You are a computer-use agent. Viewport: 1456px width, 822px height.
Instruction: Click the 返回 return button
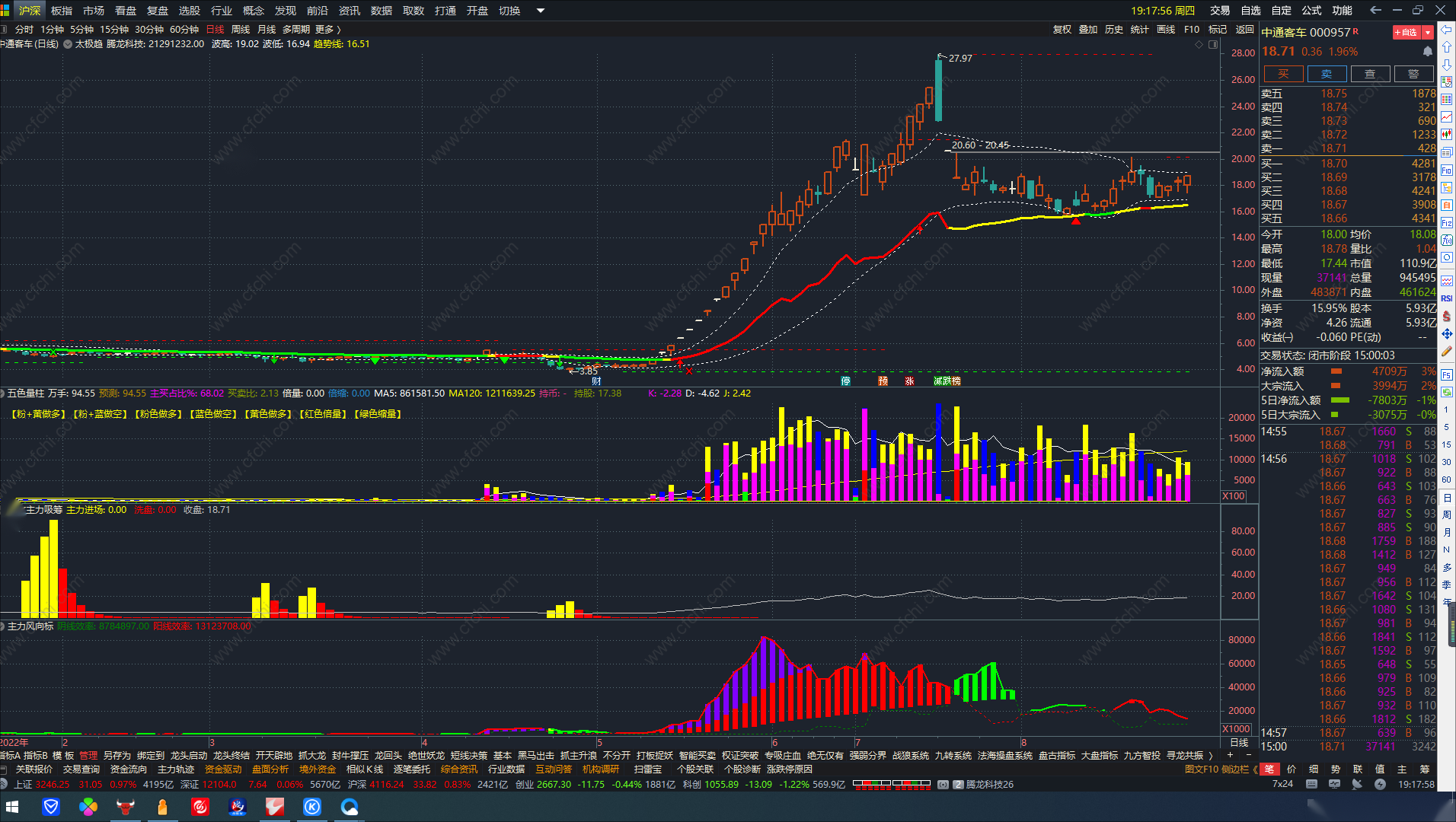[x=1245, y=30]
